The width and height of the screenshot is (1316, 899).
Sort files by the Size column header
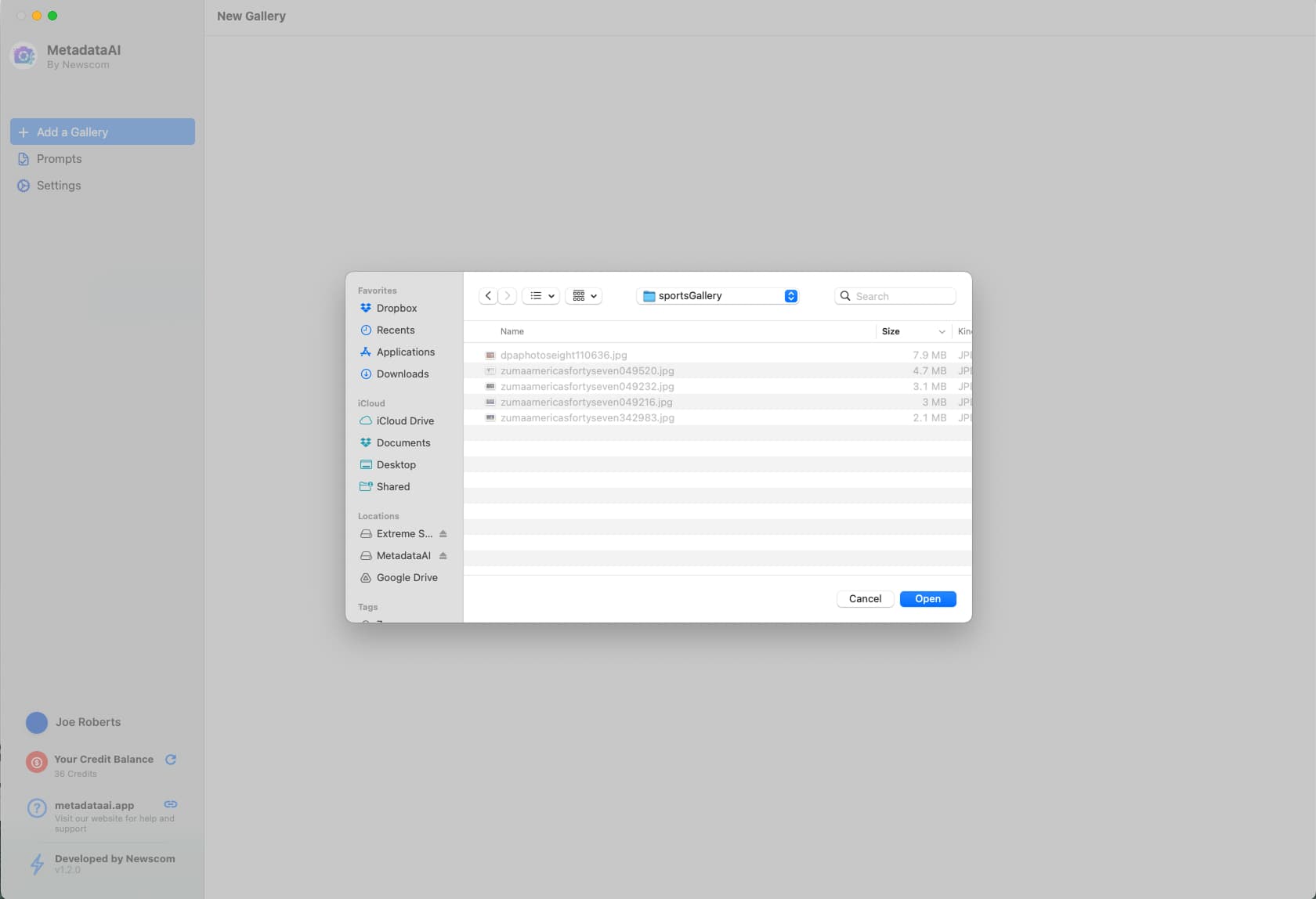tap(891, 331)
